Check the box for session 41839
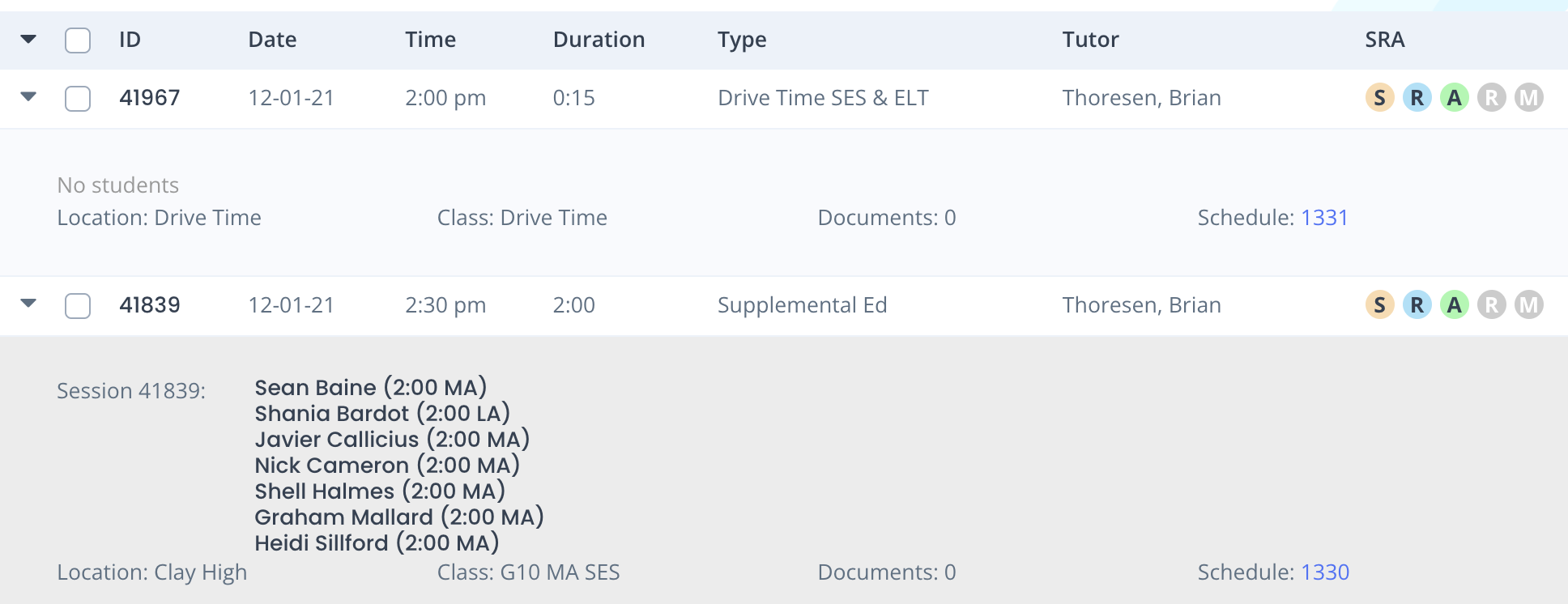Screen dimensions: 1568x604 tap(78, 306)
